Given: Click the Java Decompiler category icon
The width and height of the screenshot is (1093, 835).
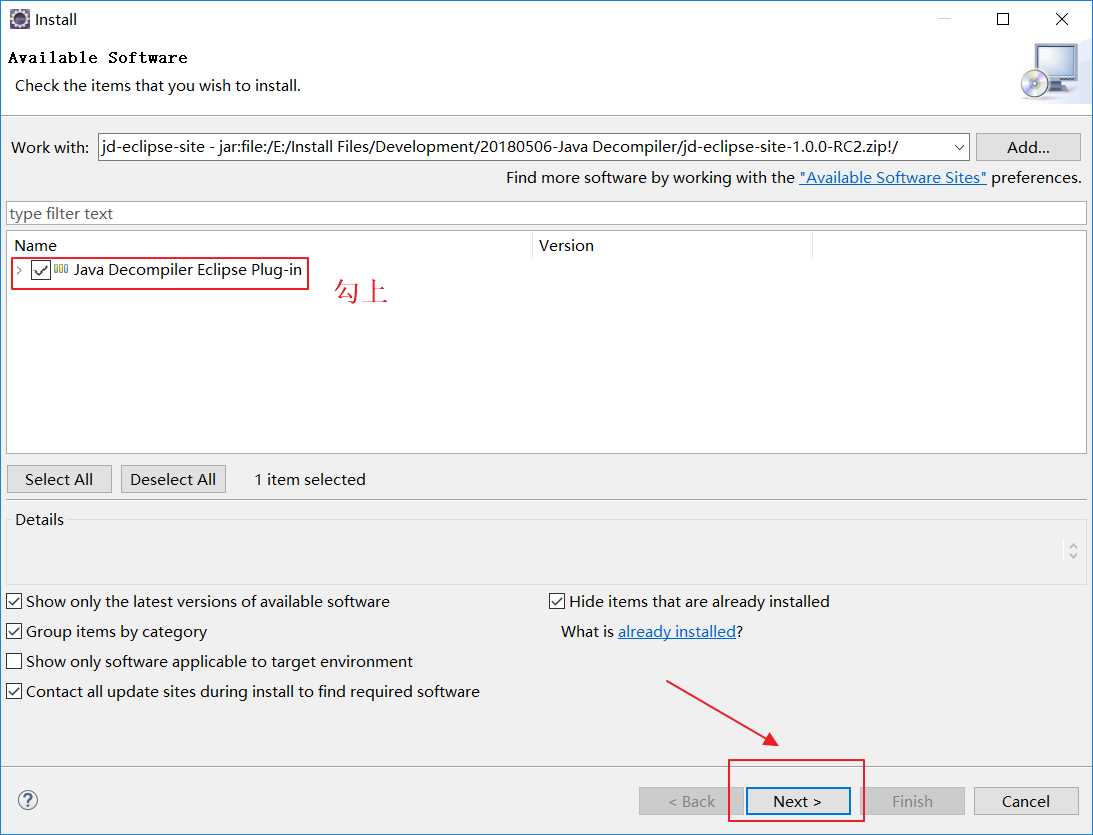Looking at the screenshot, I should [61, 269].
